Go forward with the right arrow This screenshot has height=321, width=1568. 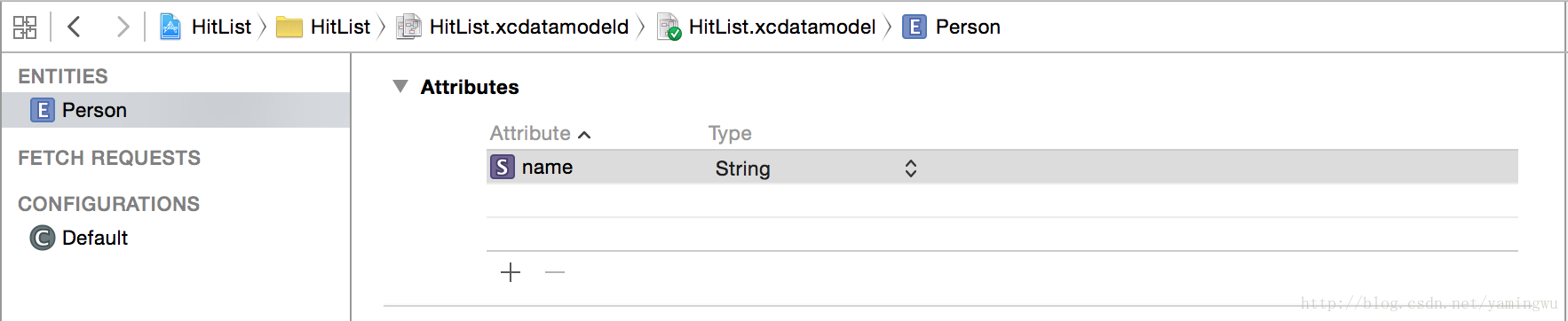click(x=123, y=27)
